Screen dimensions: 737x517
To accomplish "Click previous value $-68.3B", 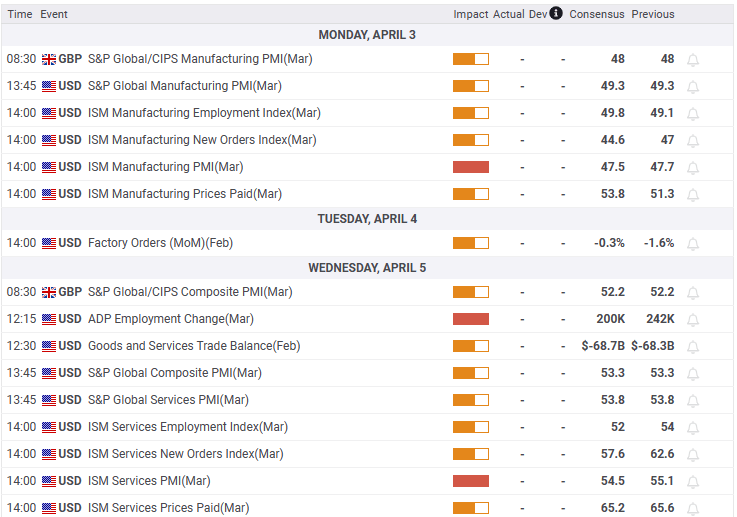I will click(653, 346).
